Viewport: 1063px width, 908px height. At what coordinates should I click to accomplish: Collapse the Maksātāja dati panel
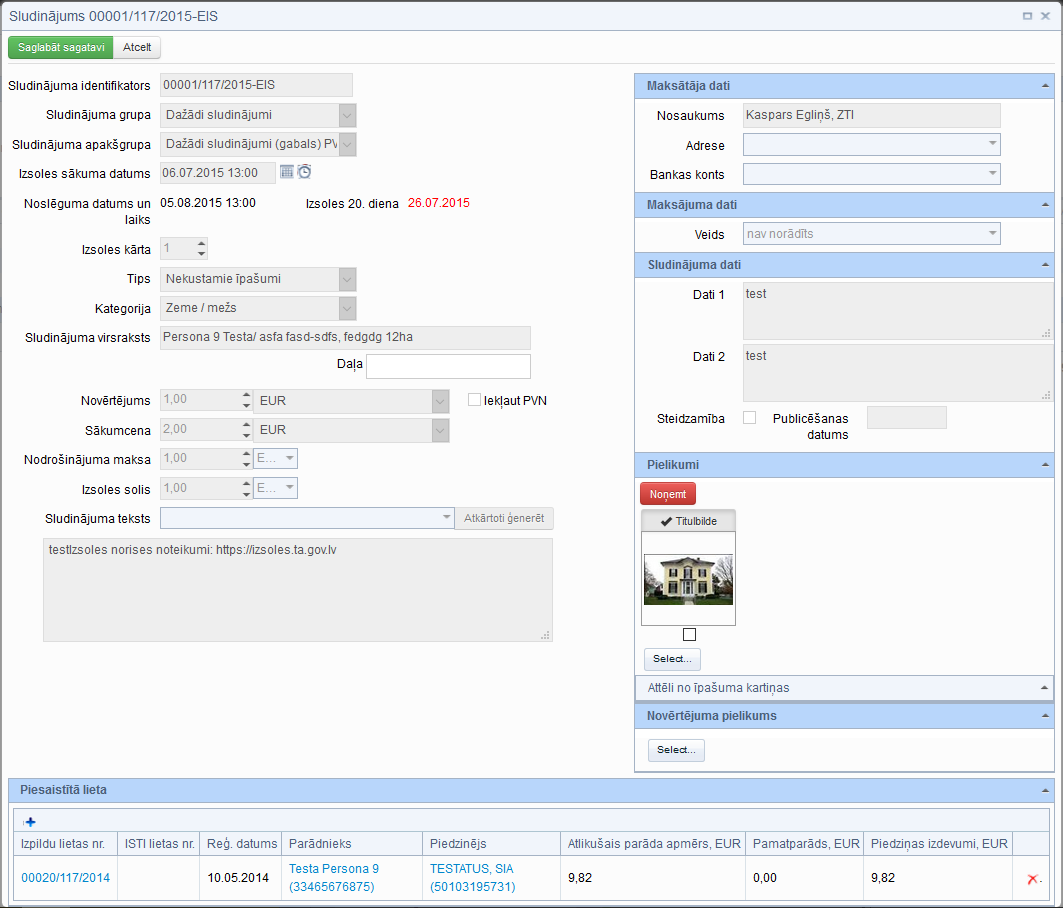click(1045, 87)
